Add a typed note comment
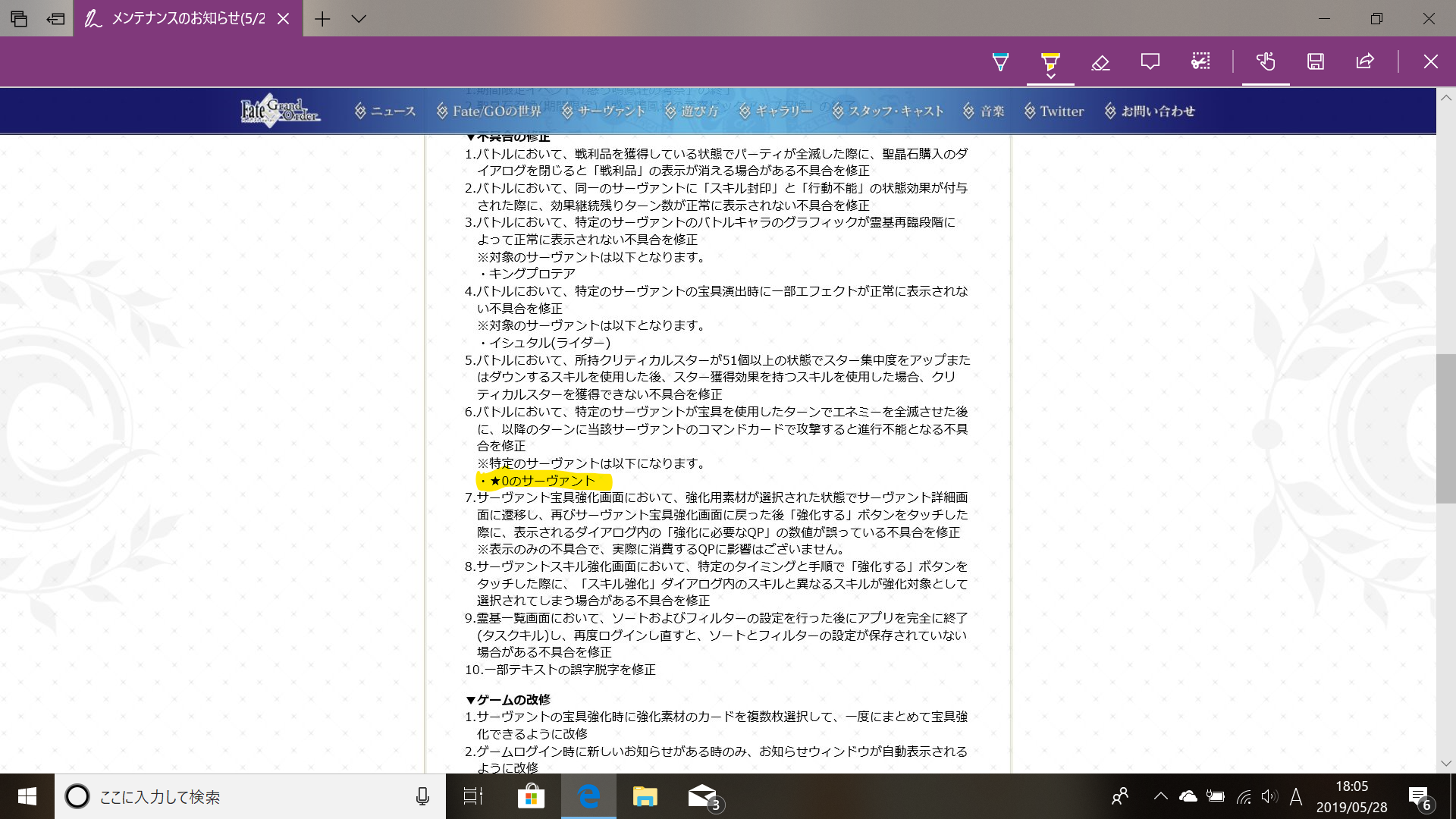This screenshot has height=819, width=1456. (x=1150, y=61)
